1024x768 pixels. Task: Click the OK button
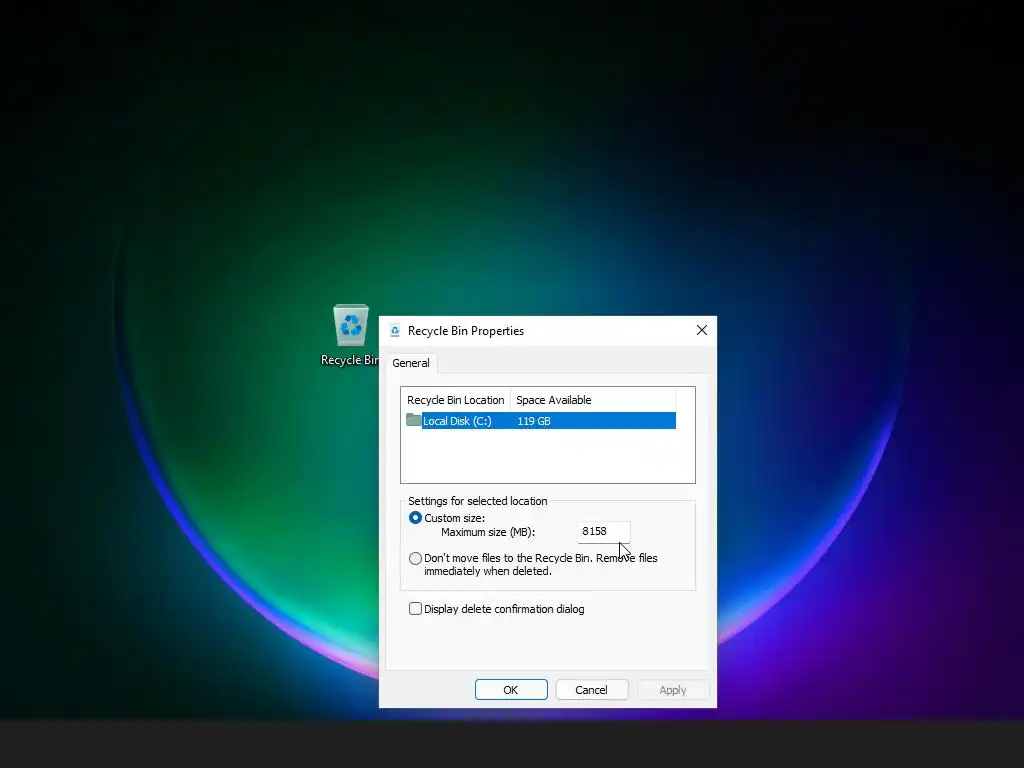[x=511, y=690]
